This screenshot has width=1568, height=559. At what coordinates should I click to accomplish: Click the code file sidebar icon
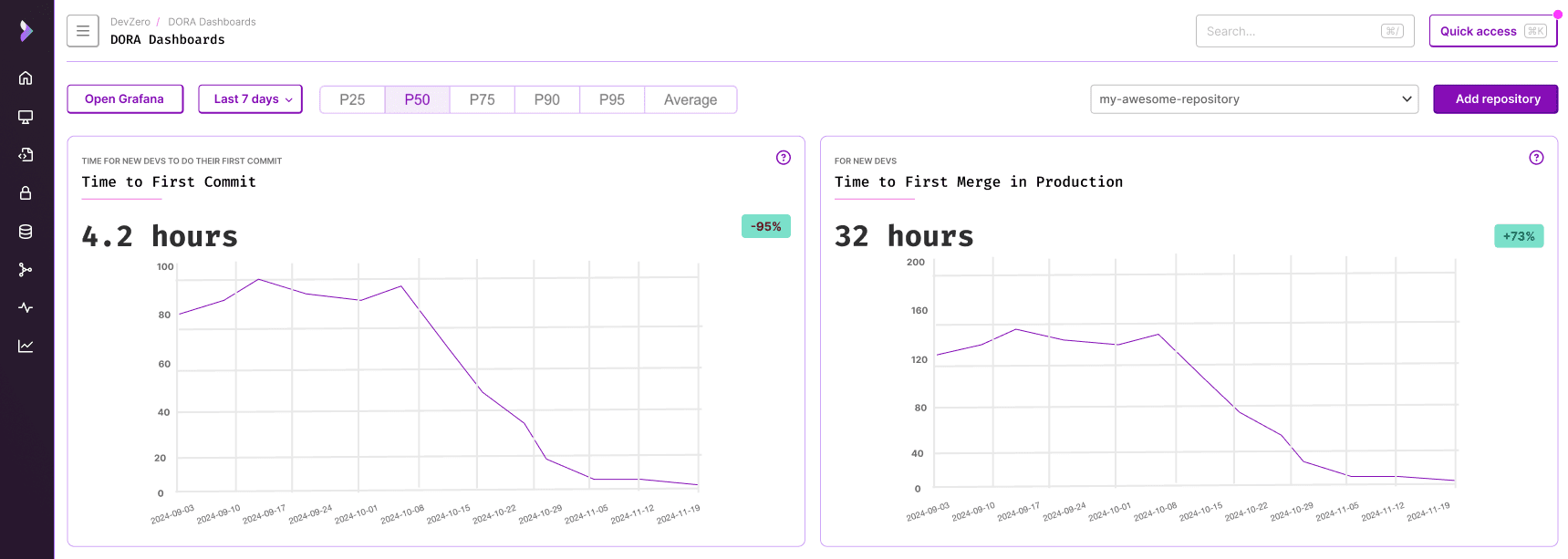[26, 155]
